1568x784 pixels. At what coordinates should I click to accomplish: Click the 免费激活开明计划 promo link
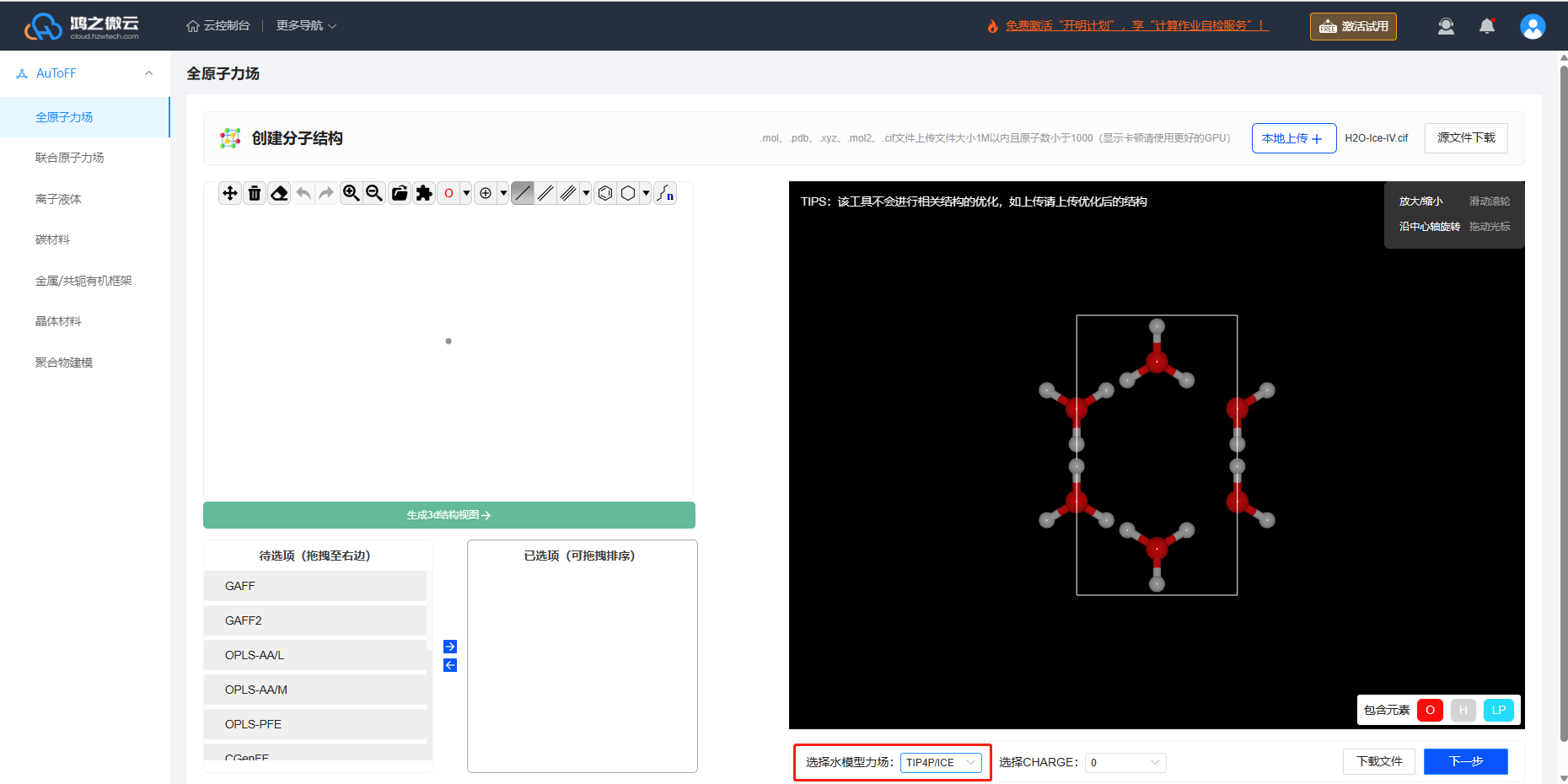click(x=1136, y=26)
